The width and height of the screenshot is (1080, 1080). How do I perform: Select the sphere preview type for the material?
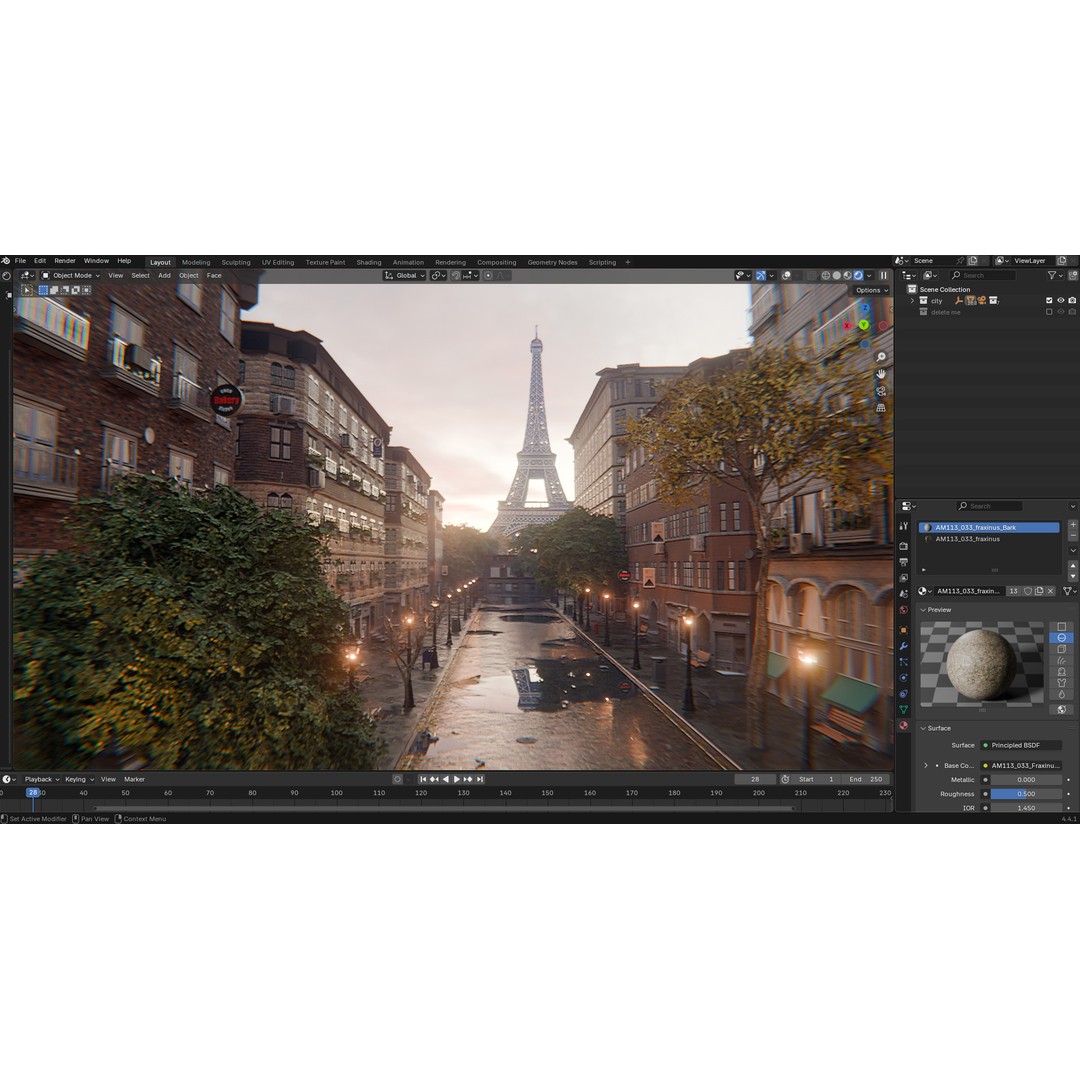click(x=1061, y=637)
